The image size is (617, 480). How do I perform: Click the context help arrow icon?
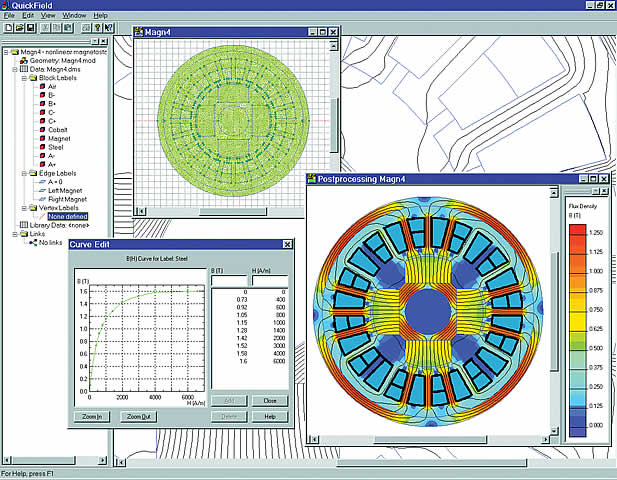[x=109, y=28]
